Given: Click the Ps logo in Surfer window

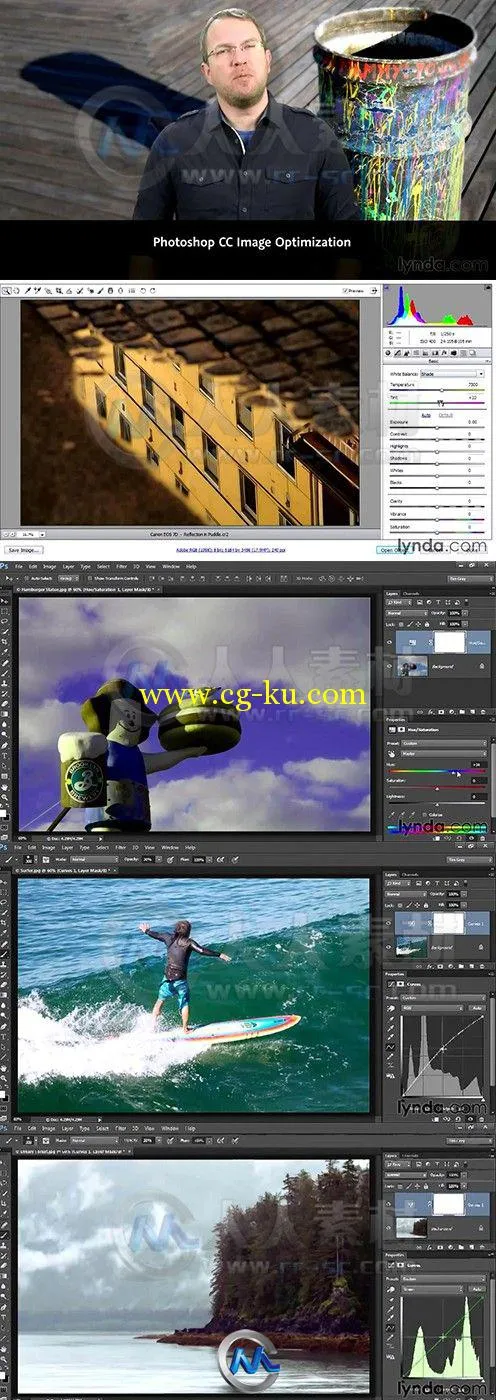Looking at the screenshot, I should pos(5,846).
